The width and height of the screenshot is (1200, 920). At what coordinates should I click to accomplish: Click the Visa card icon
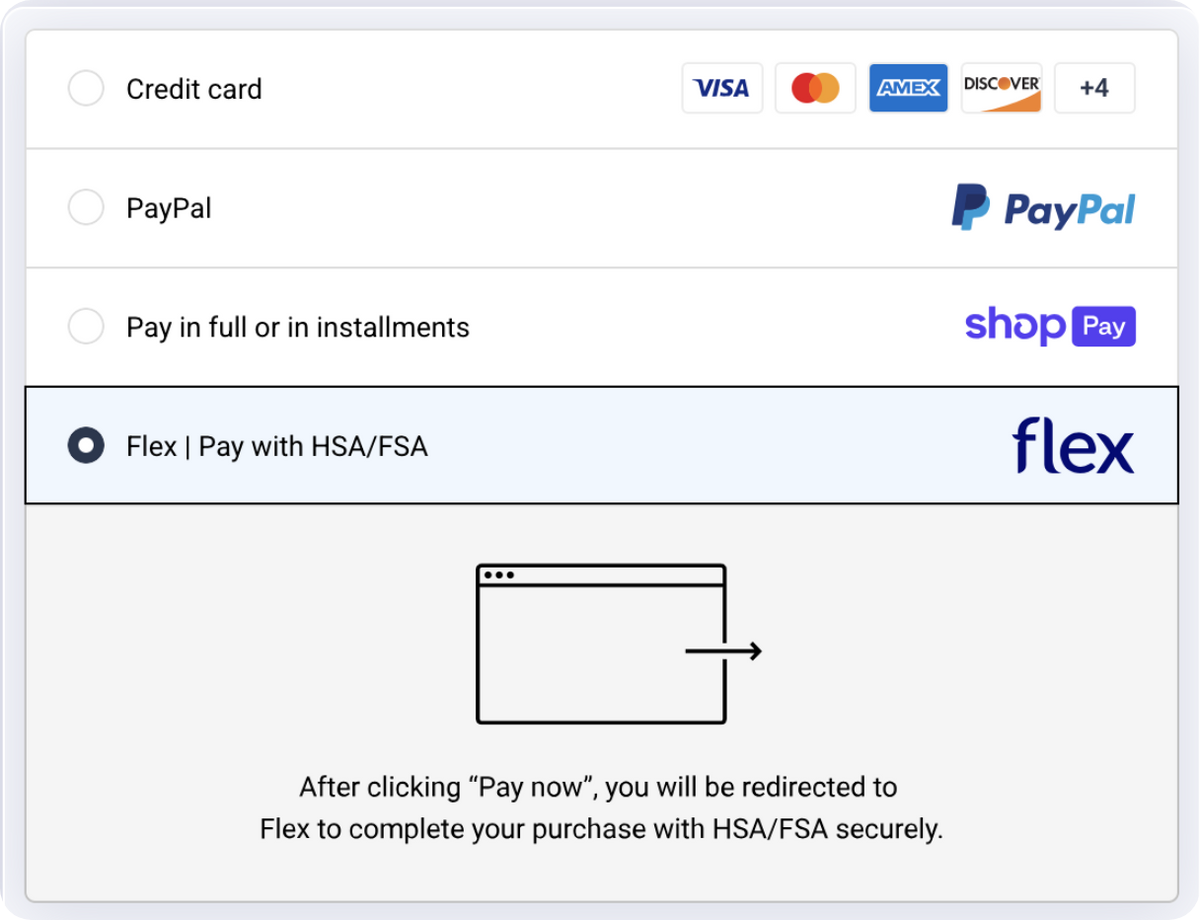(x=722, y=88)
